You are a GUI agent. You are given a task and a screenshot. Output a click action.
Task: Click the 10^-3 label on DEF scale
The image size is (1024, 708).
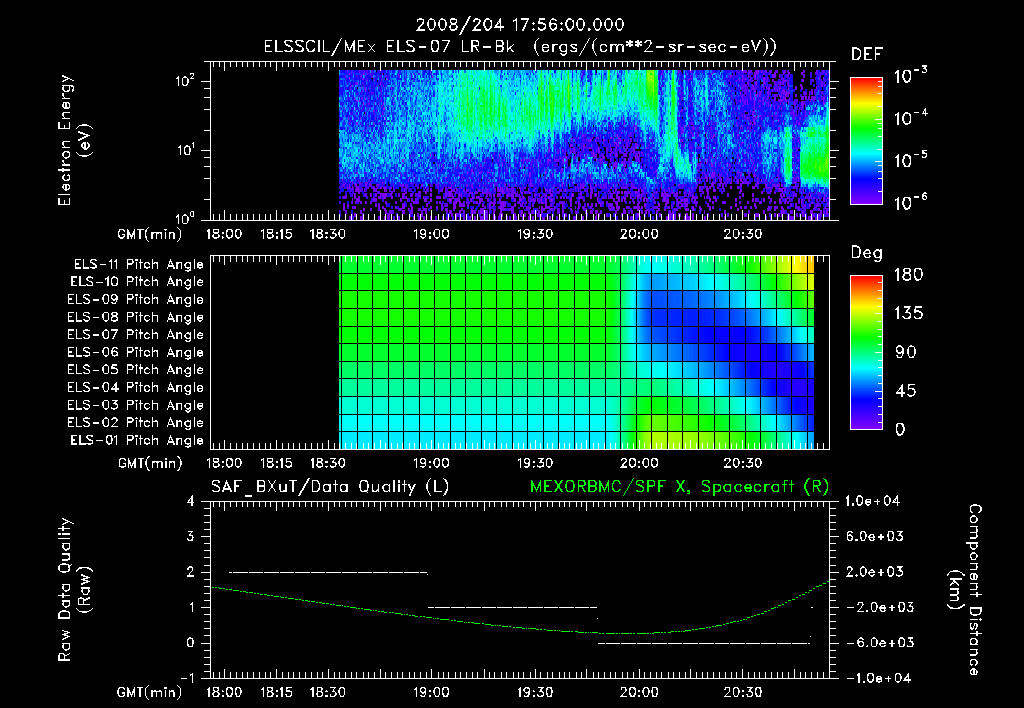click(x=910, y=76)
